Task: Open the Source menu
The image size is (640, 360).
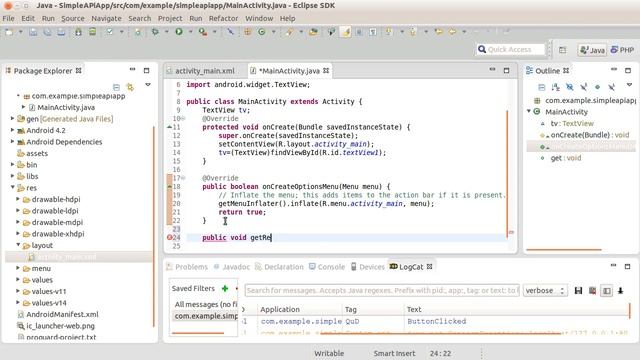Action: click(73, 18)
